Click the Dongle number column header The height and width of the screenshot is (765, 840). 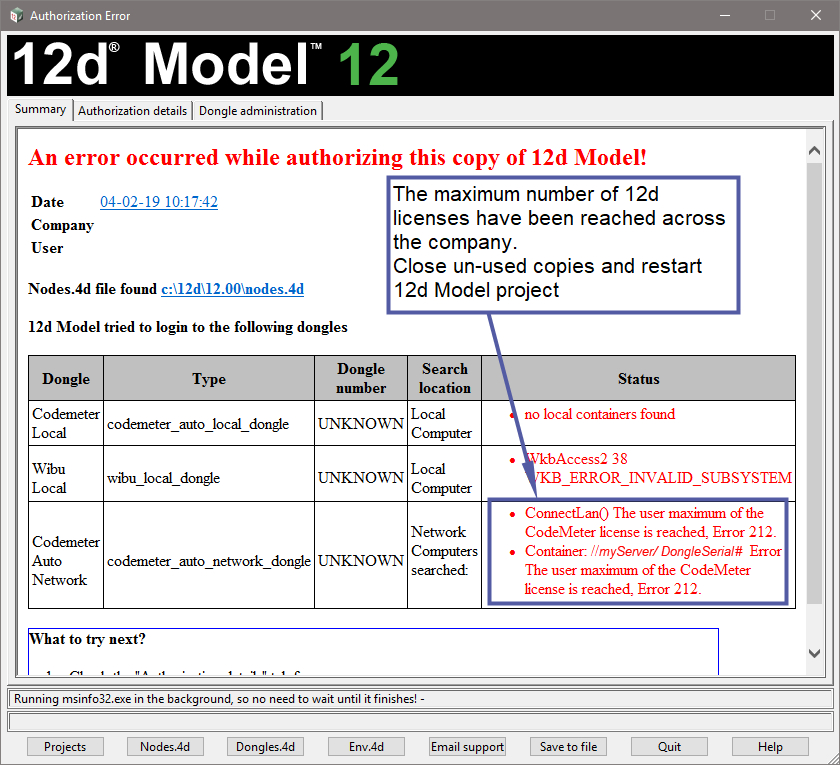(x=361, y=378)
